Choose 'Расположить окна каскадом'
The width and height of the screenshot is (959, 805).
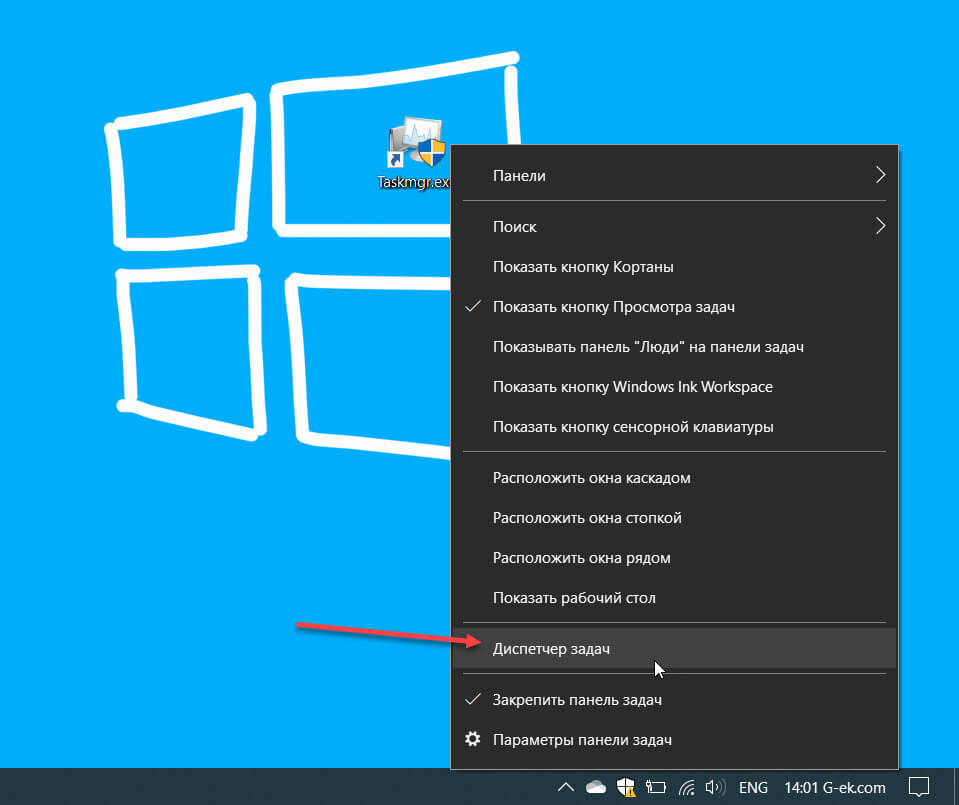[x=591, y=478]
